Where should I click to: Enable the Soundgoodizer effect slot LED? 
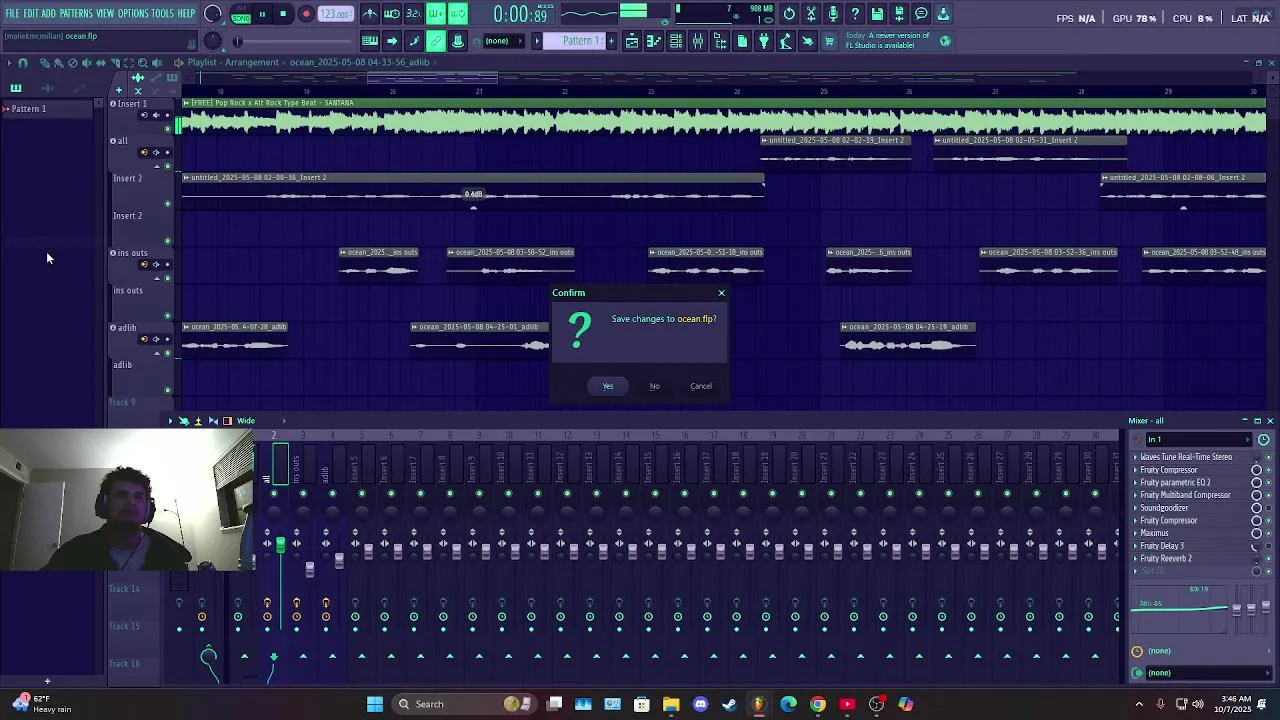pyautogui.click(x=1267, y=508)
